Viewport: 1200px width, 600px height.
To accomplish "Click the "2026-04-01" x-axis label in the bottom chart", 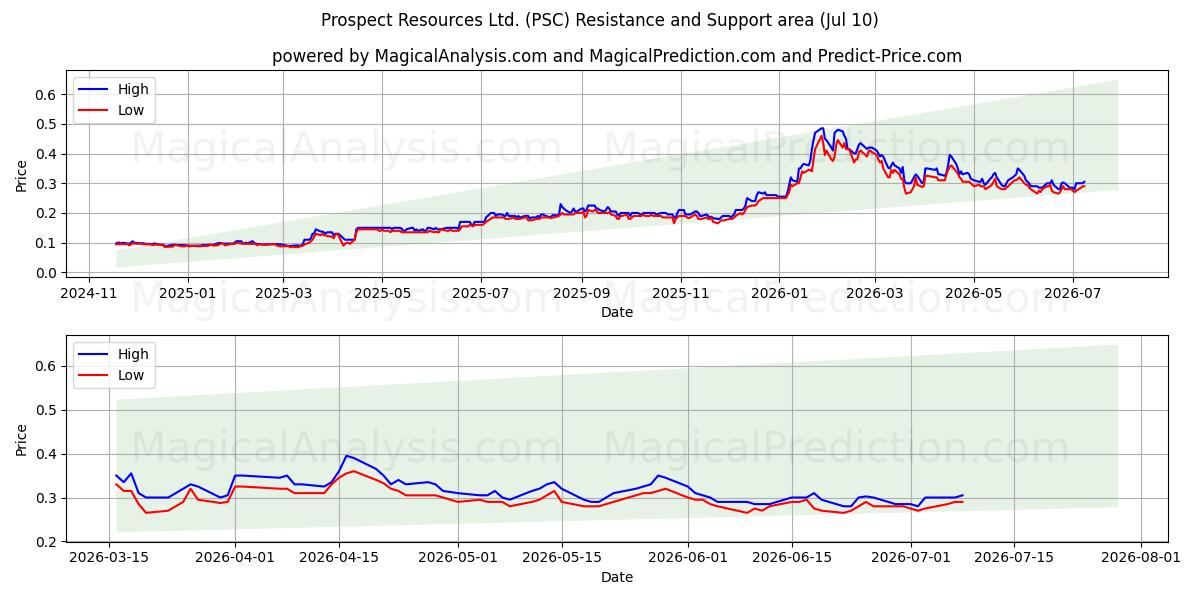I will click(235, 558).
